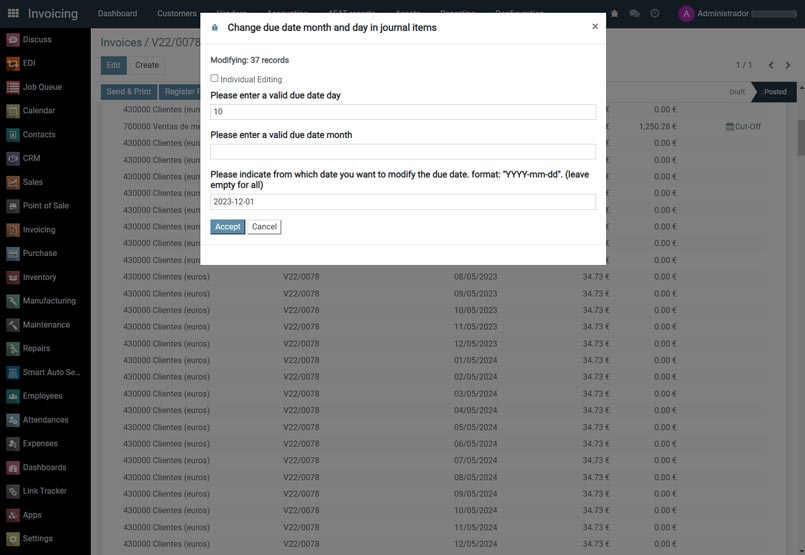Click 700000 Ventas de me... row
The height and width of the screenshot is (555, 805).
pyautogui.click(x=162, y=126)
